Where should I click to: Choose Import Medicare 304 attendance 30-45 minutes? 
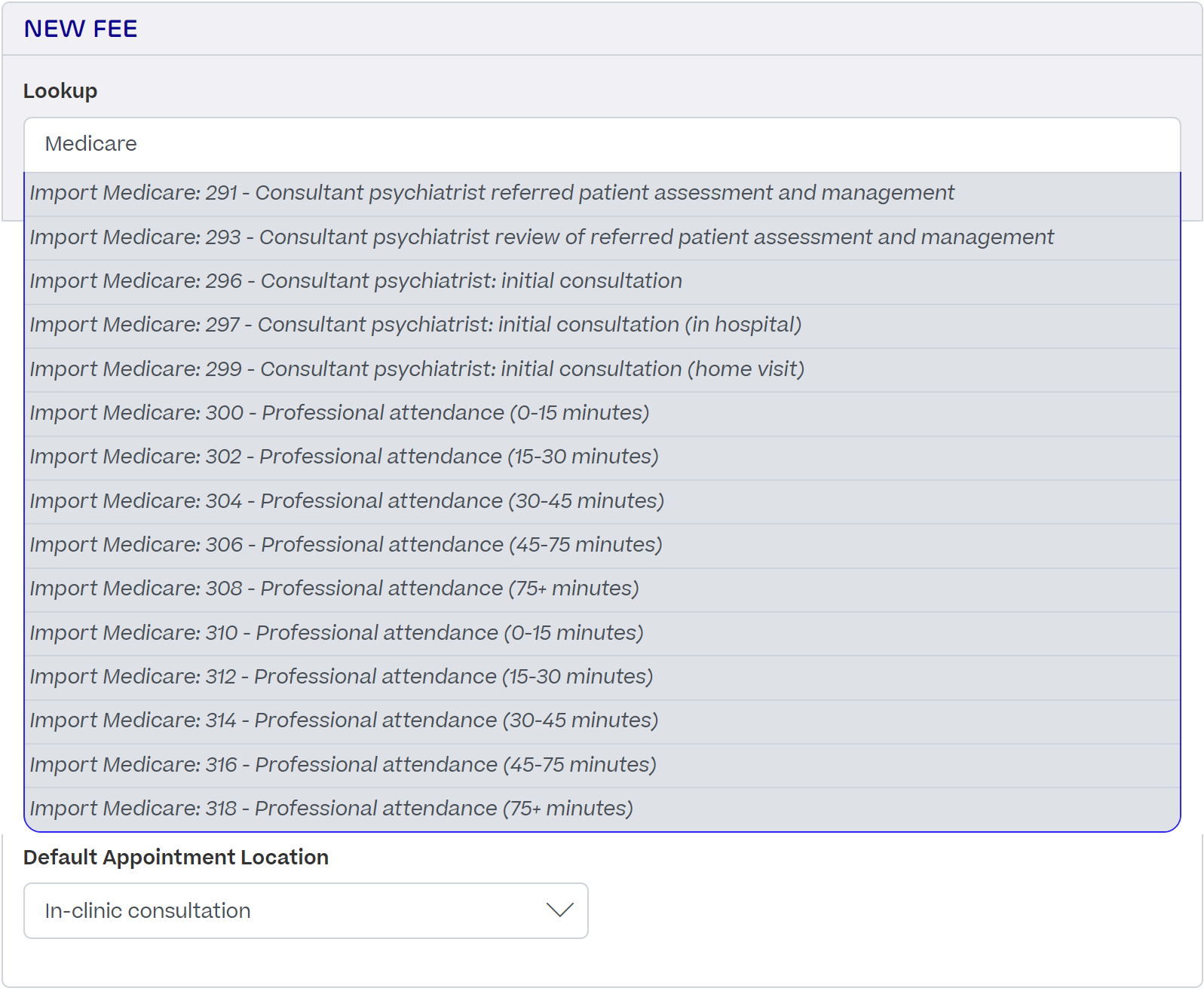602,502
